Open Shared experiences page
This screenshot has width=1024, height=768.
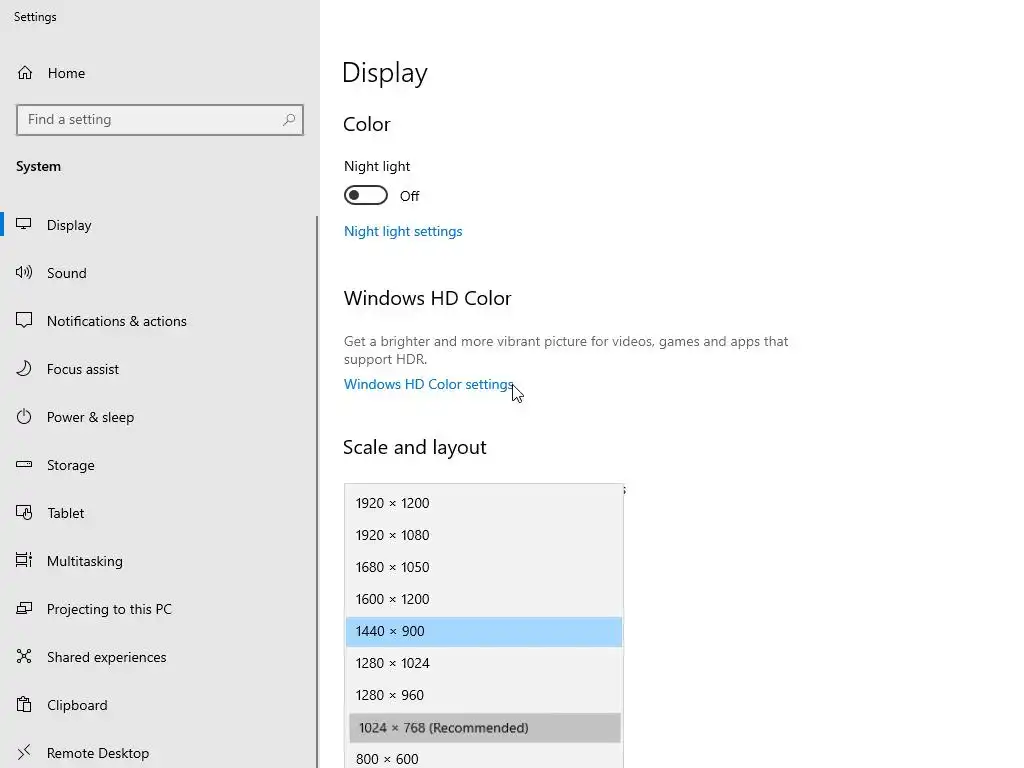coord(159,657)
